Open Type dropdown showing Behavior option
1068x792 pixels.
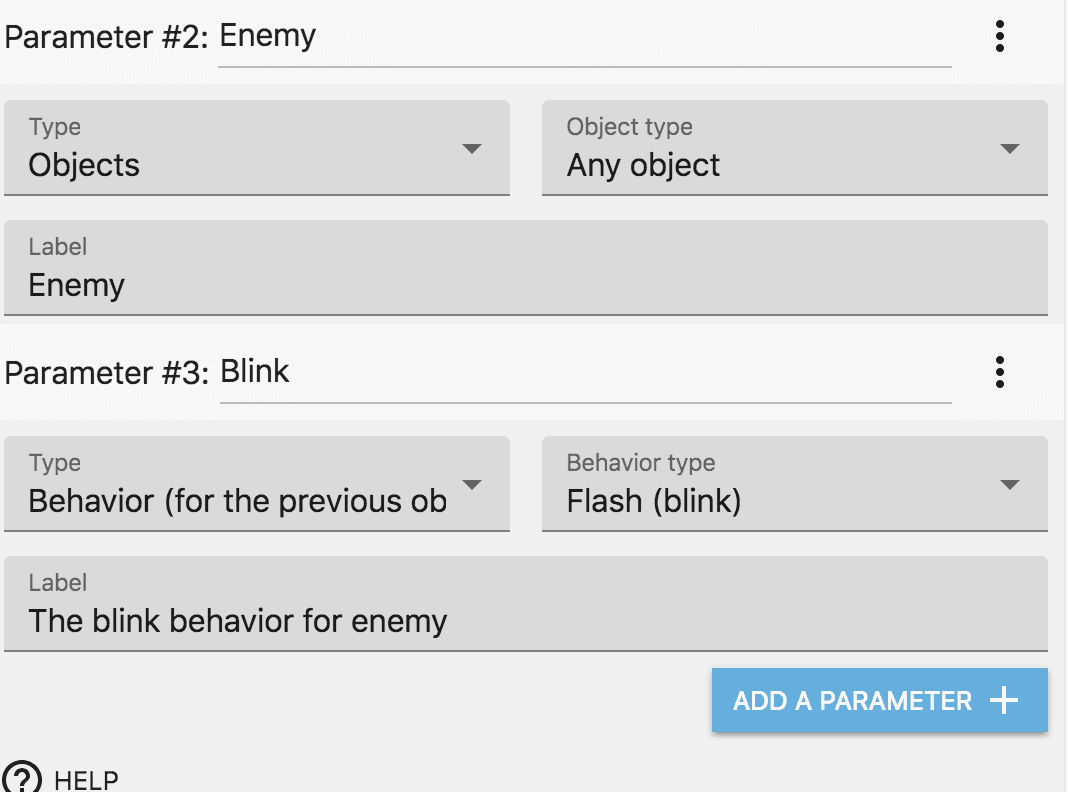click(256, 484)
